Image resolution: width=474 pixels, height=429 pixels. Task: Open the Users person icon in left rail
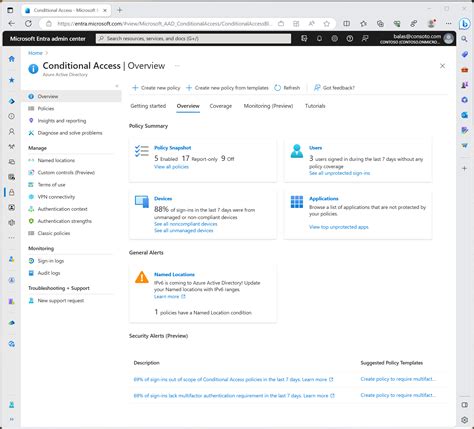click(x=12, y=132)
